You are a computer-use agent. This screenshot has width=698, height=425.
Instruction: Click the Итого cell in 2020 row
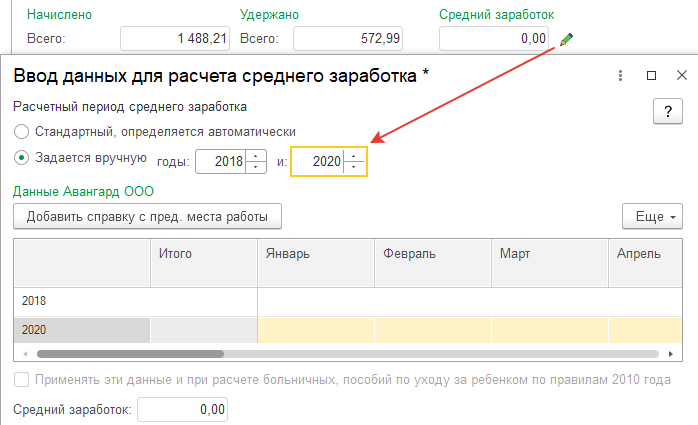[x=204, y=330]
